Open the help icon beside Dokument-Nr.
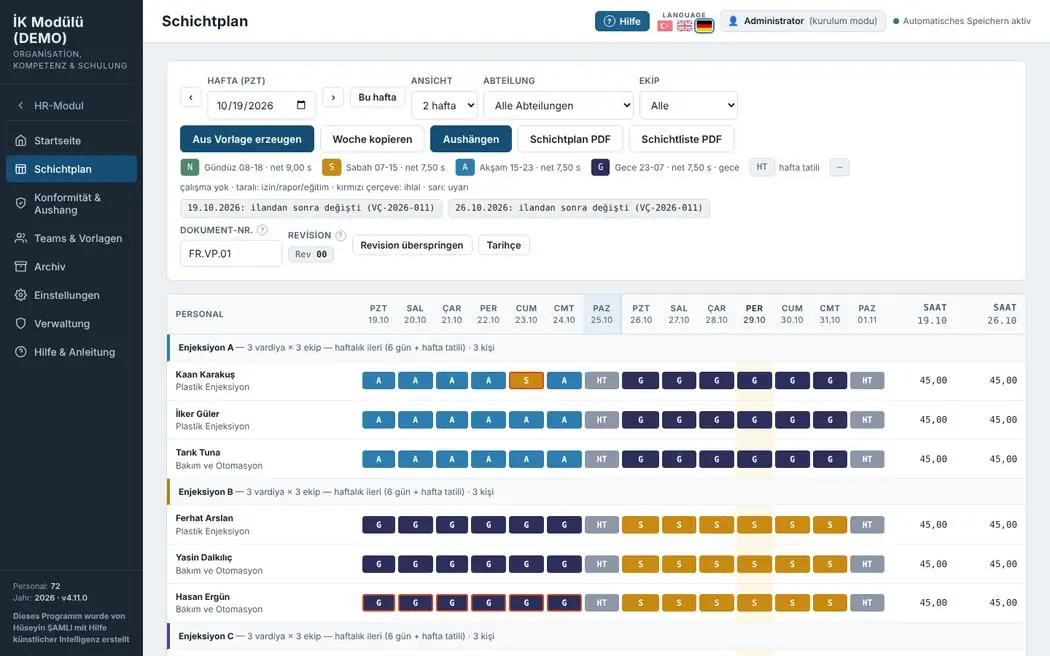Screen dimensions: 1050x656 pyautogui.click(x=262, y=230)
